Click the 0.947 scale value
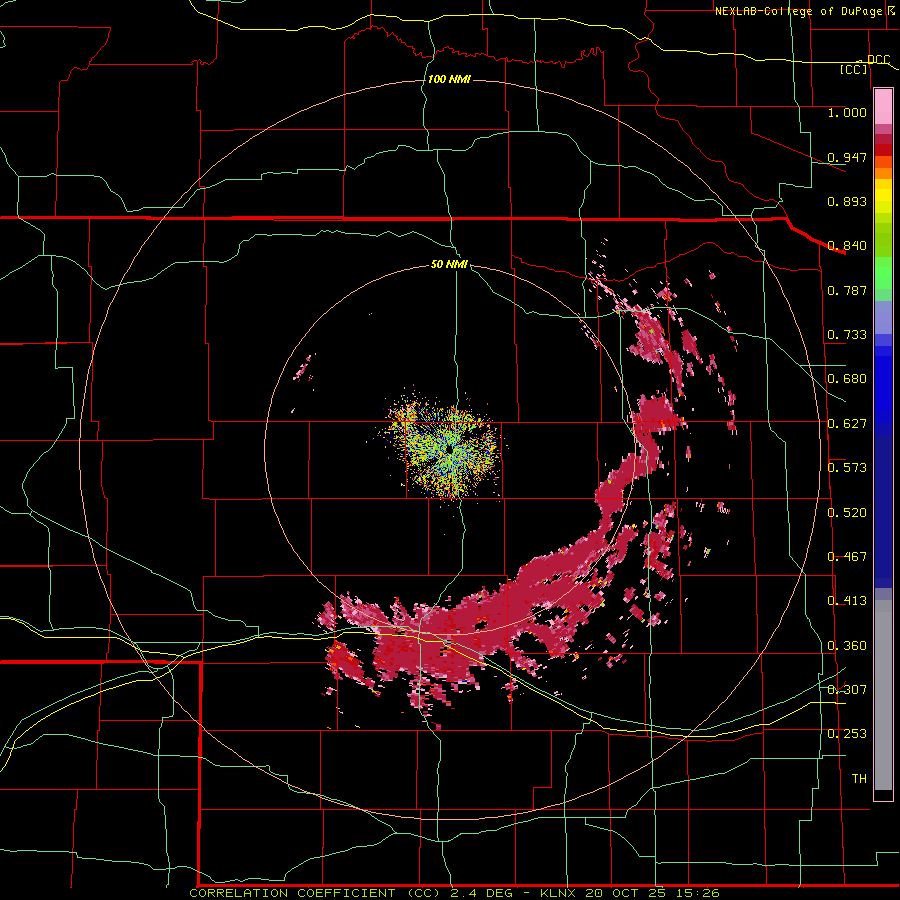This screenshot has width=900, height=900. tap(847, 157)
